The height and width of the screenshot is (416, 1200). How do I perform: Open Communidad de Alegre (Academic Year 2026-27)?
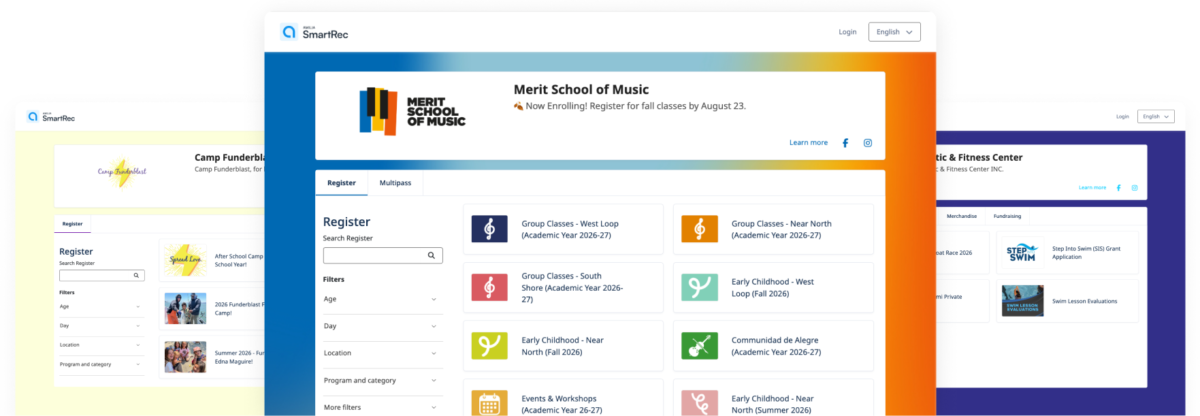coord(773,346)
